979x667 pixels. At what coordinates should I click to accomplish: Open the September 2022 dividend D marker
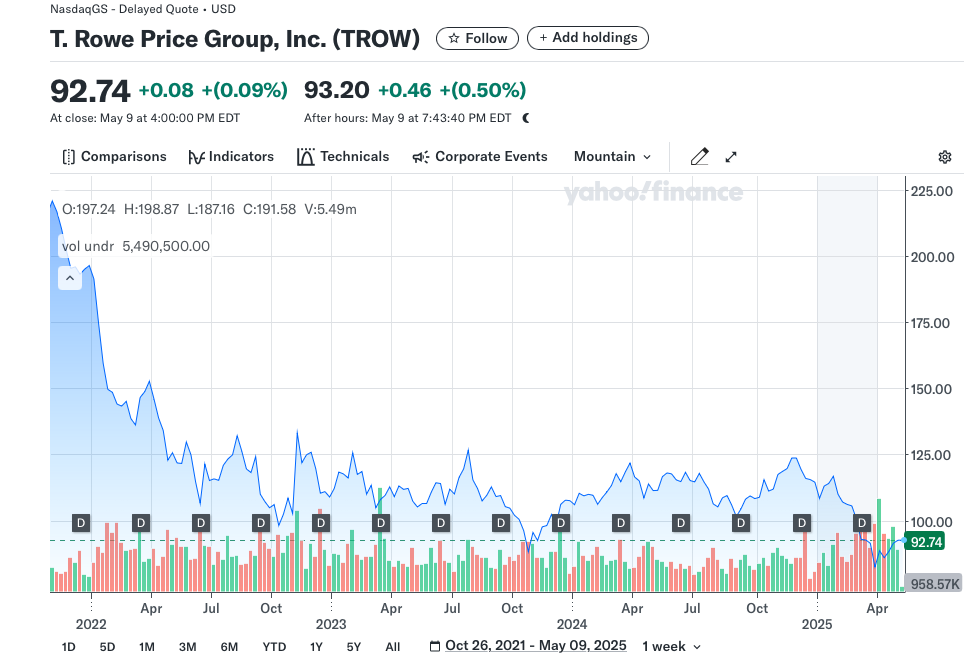pyautogui.click(x=261, y=523)
